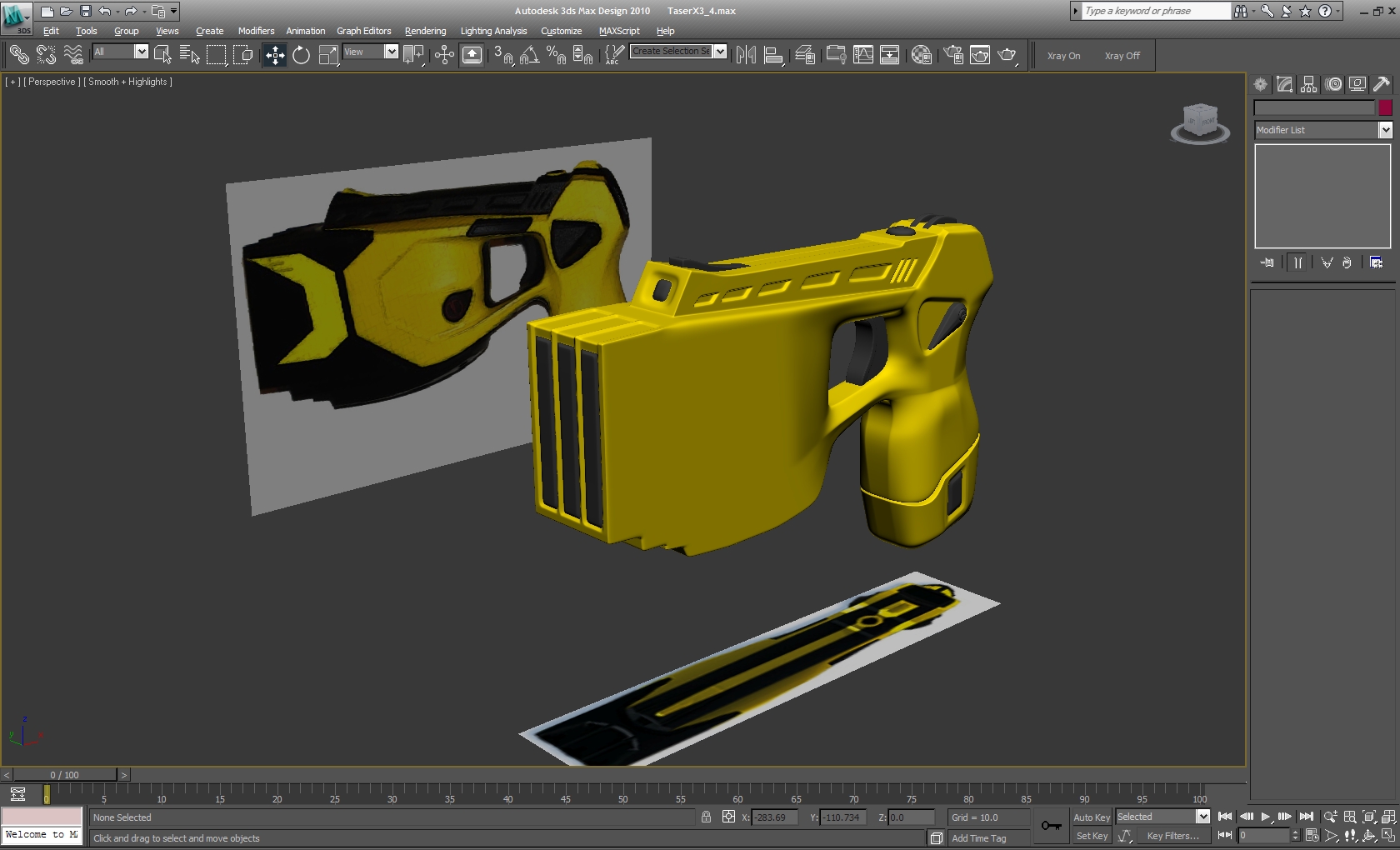Toggle the Selection Lock padlock

(706, 817)
